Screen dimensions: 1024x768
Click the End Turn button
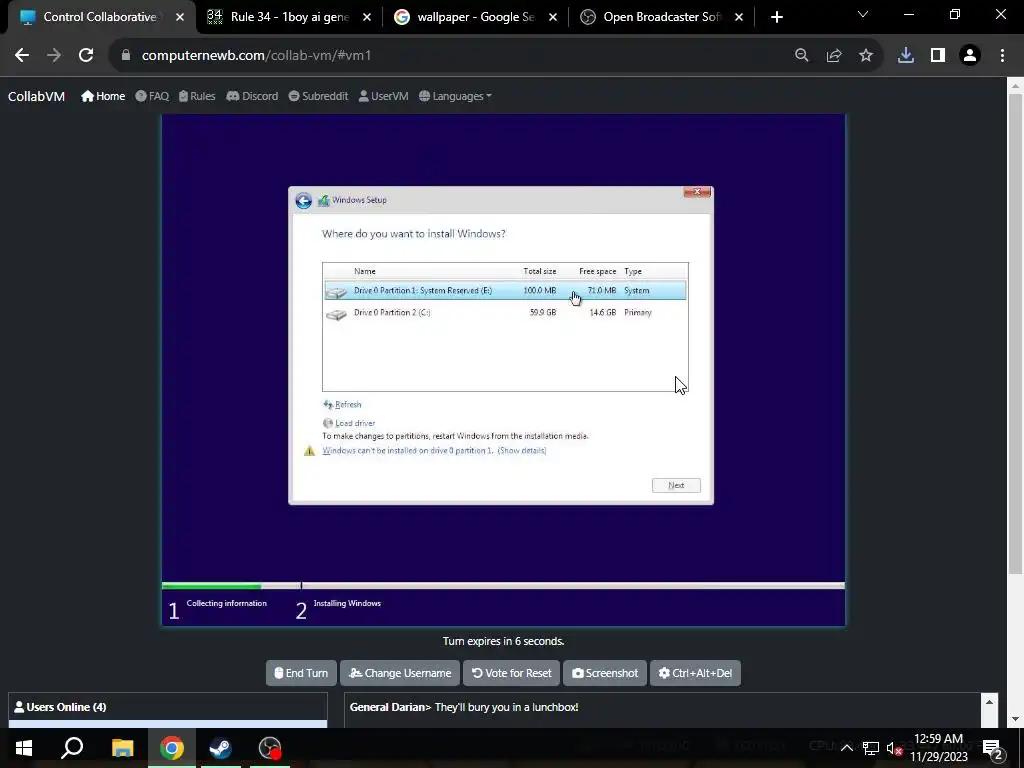pos(301,673)
